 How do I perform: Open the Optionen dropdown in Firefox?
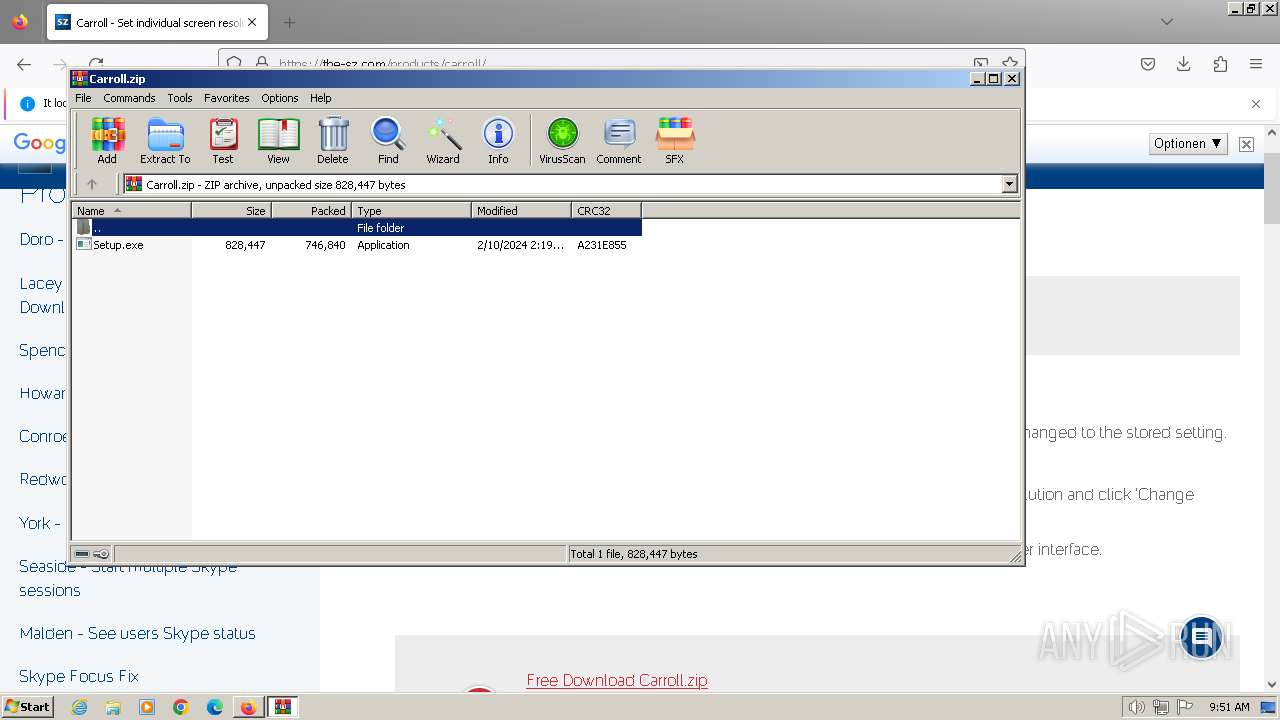[x=1188, y=144]
